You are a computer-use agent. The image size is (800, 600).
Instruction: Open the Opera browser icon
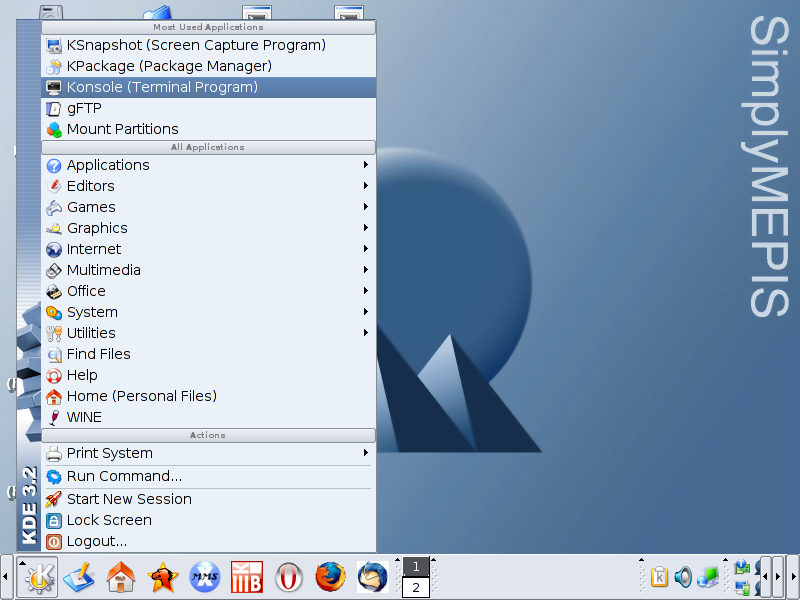(289, 577)
